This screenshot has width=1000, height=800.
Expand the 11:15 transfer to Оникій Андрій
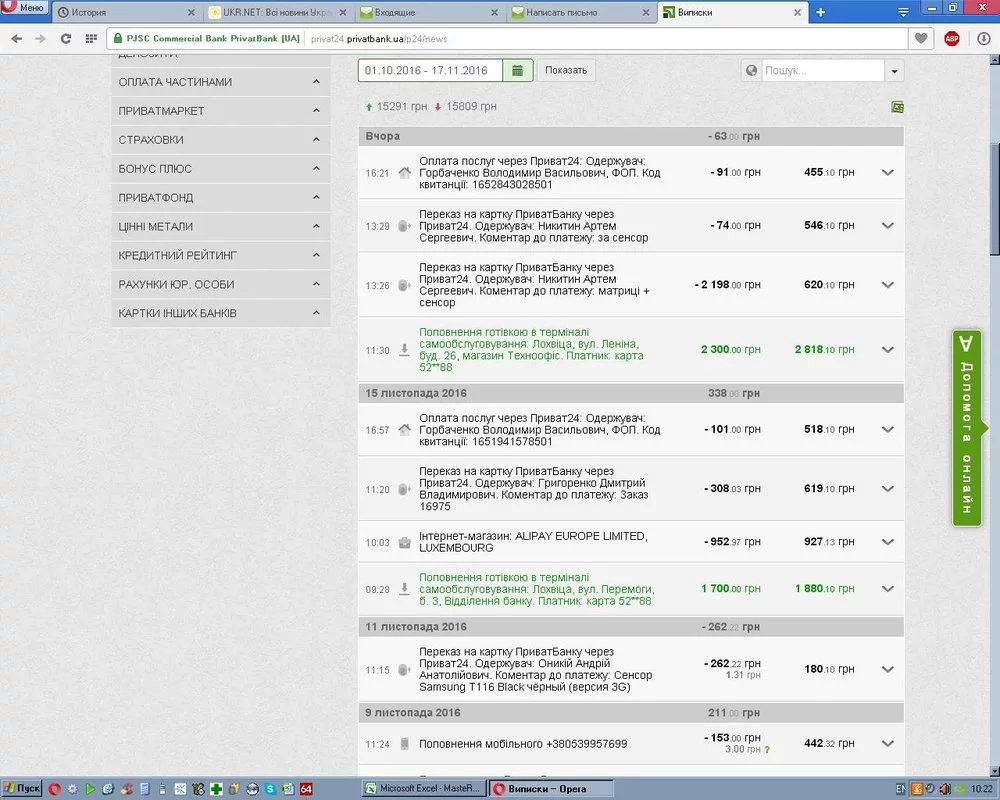(x=888, y=669)
